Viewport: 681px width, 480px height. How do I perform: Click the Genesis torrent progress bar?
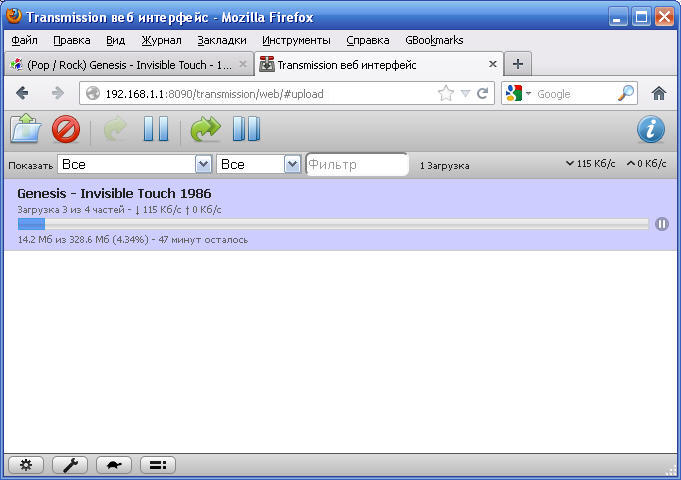click(333, 224)
